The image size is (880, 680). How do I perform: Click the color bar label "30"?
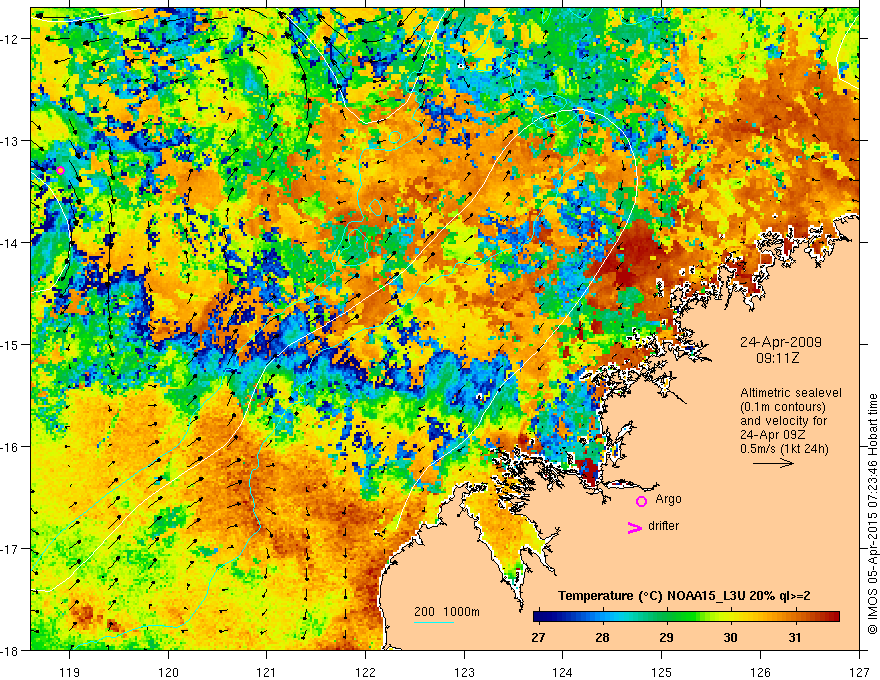730,638
